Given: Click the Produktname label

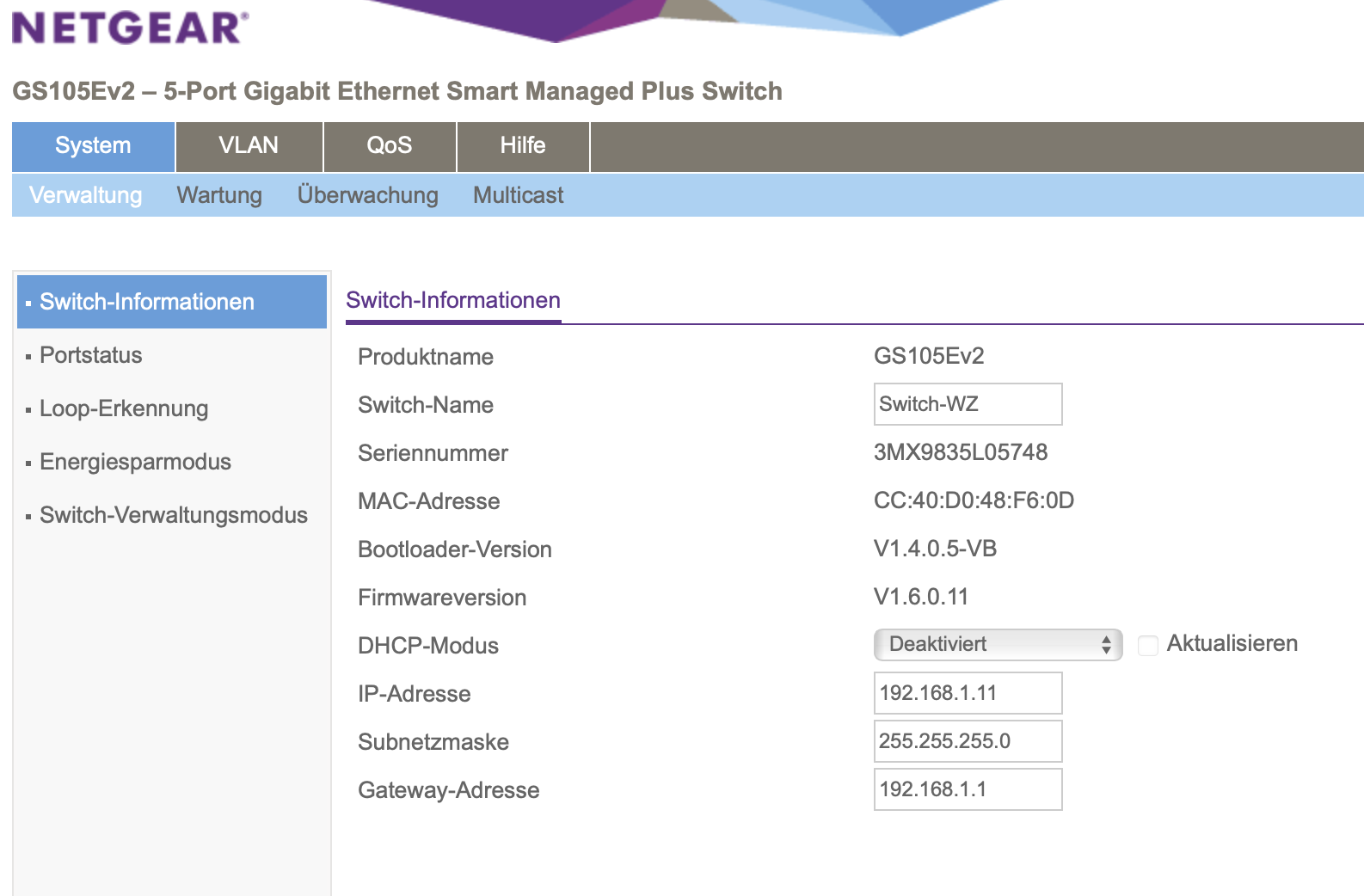Looking at the screenshot, I should (426, 357).
